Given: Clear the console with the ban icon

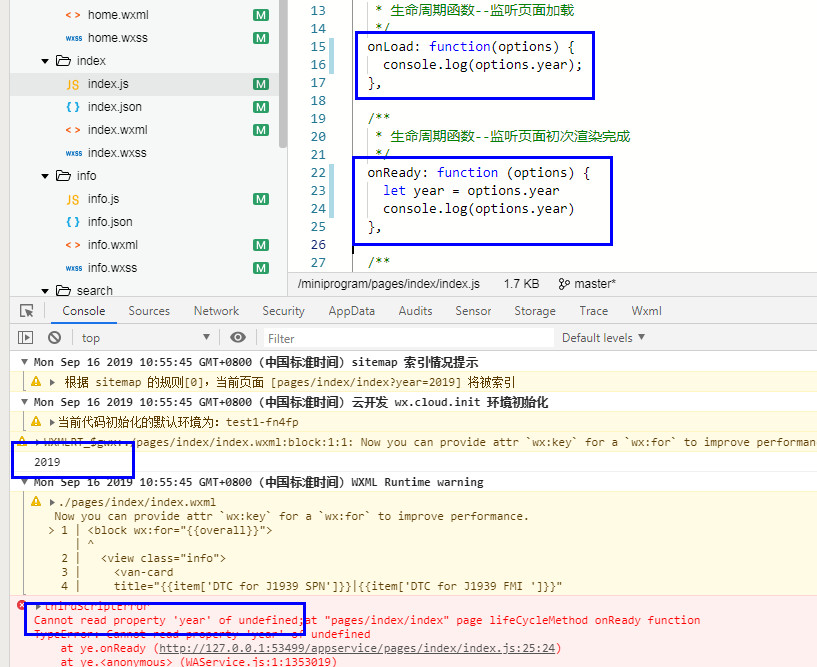Looking at the screenshot, I should (x=54, y=338).
